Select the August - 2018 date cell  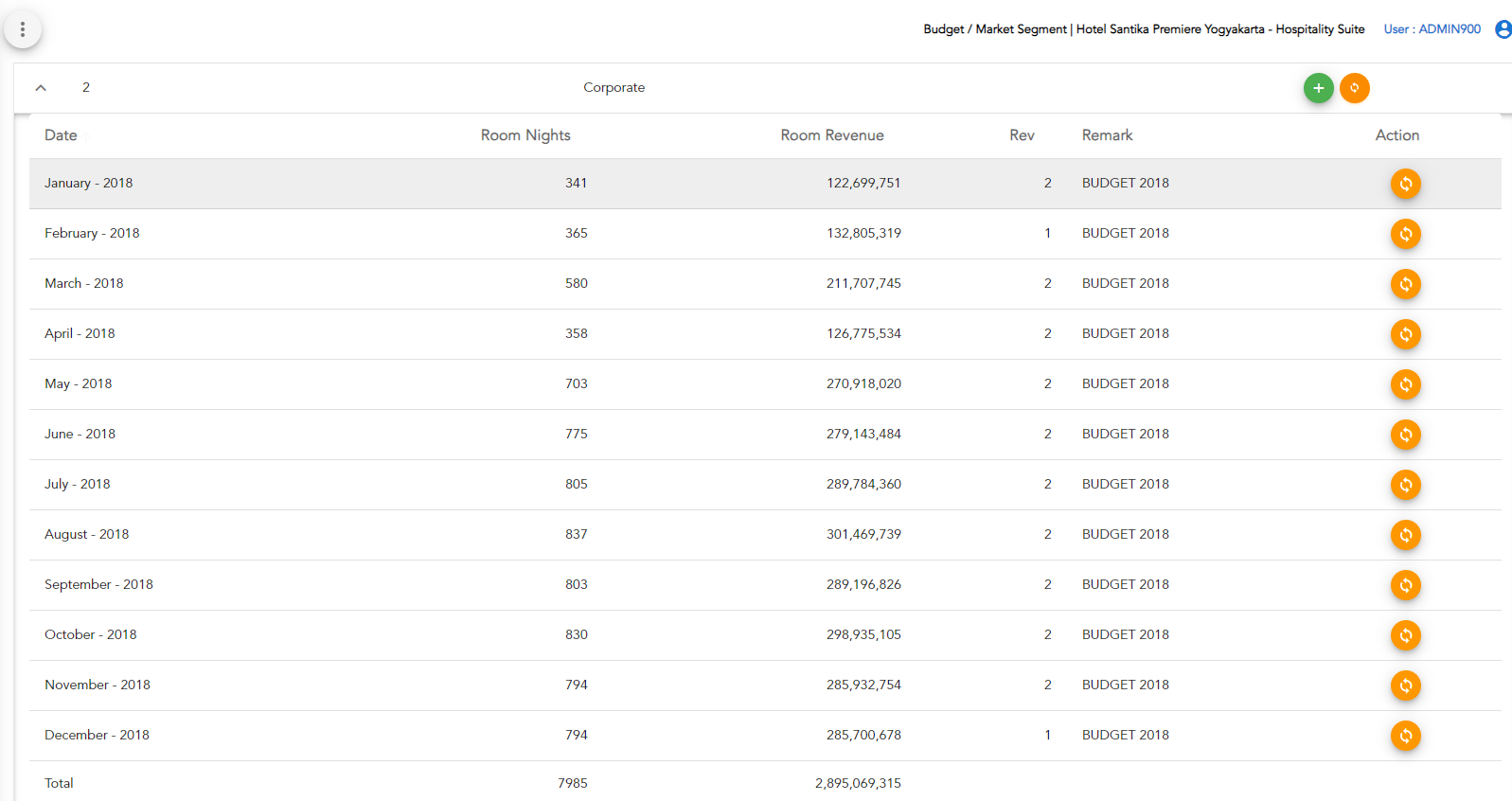(86, 534)
